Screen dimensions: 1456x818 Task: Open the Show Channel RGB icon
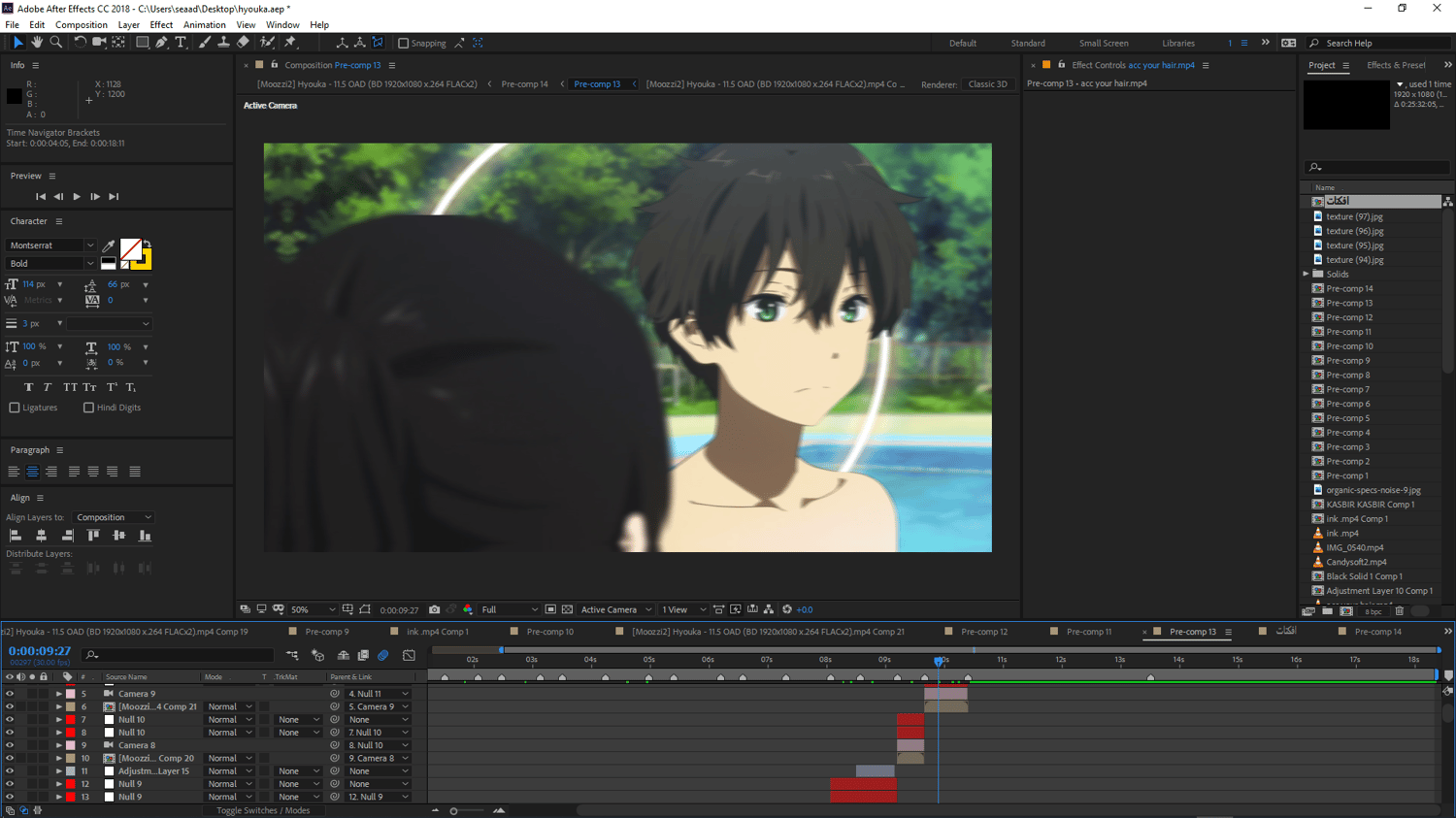pyautogui.click(x=468, y=610)
